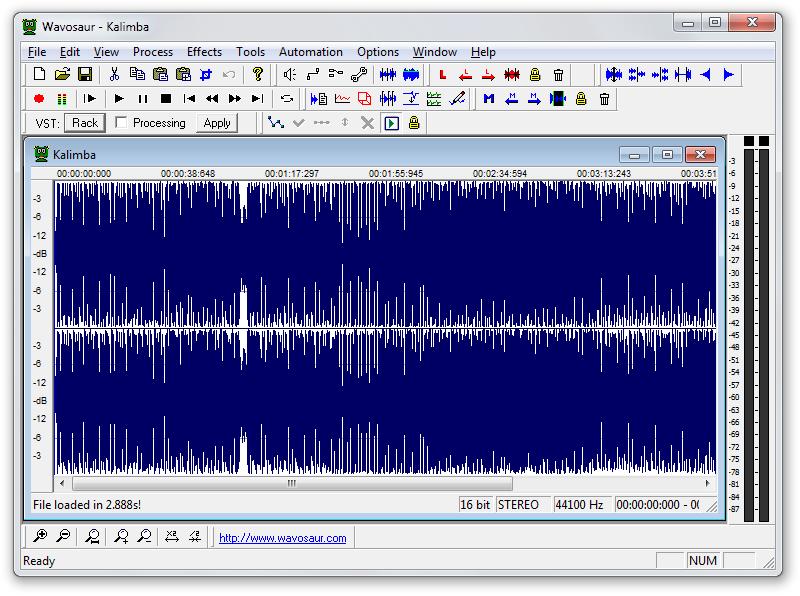Click the red L left-arrow loop icon
This screenshot has height=596, width=800.
tap(465, 74)
